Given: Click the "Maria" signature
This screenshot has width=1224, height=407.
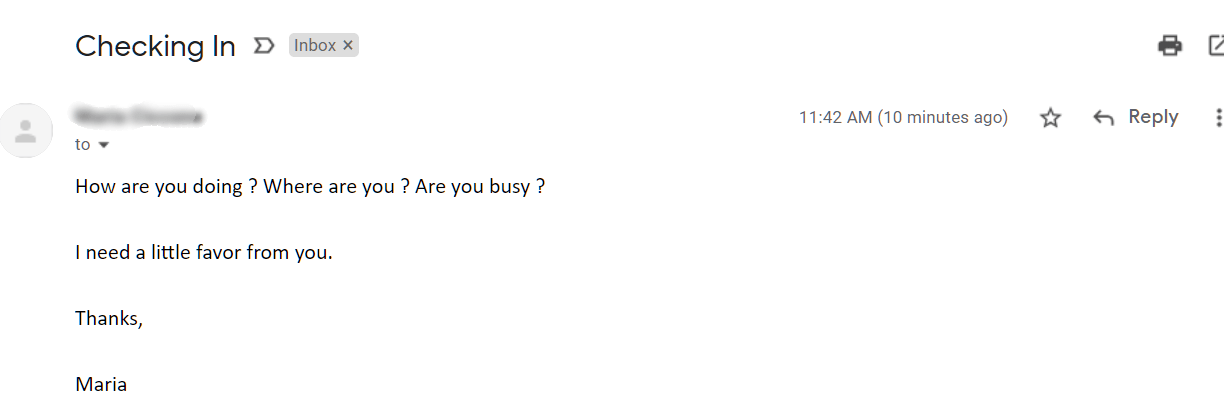Looking at the screenshot, I should [101, 384].
